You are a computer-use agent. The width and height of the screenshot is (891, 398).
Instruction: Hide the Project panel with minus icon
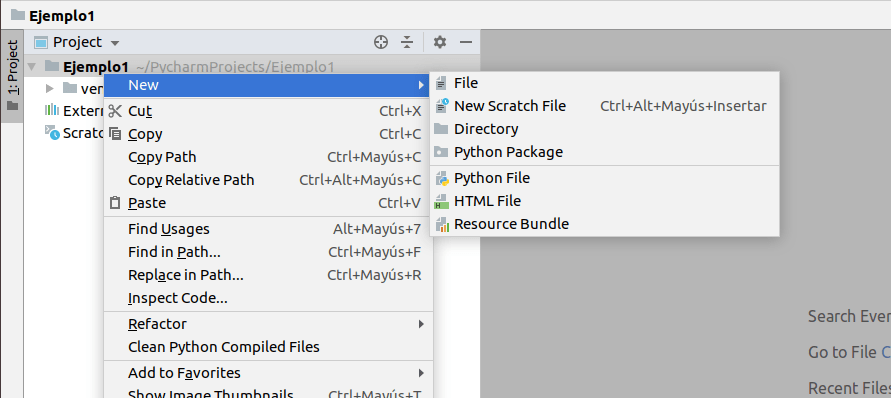click(466, 42)
